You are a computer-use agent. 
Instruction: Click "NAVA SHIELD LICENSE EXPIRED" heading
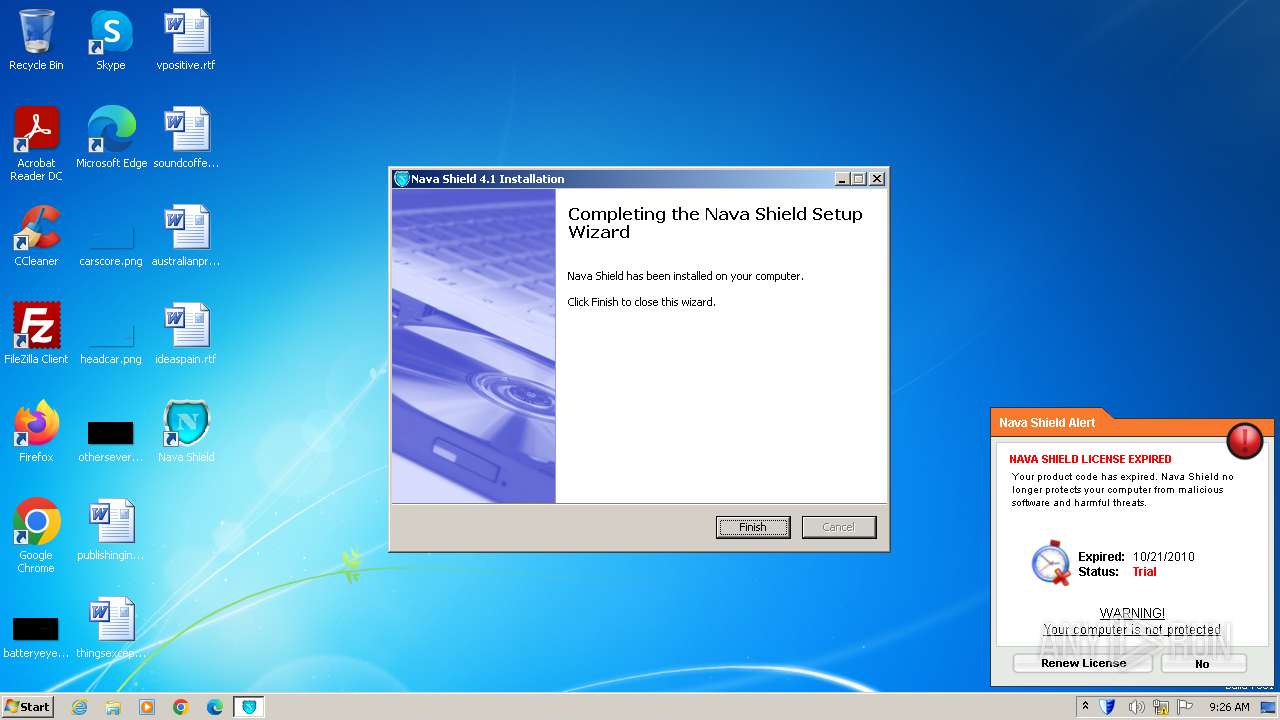pyautogui.click(x=1090, y=459)
